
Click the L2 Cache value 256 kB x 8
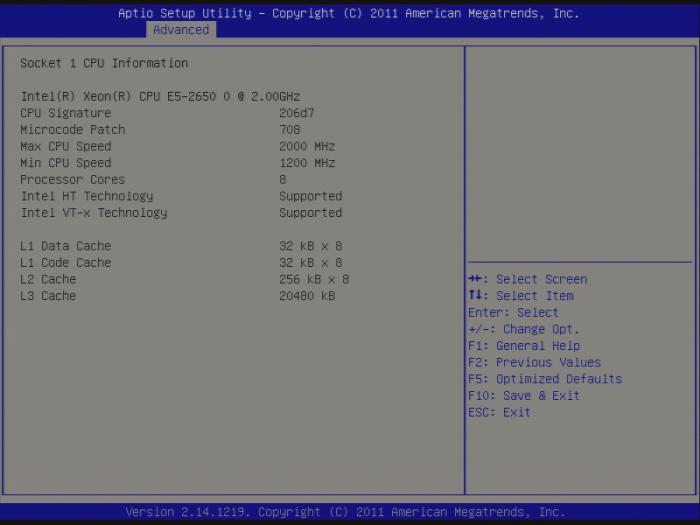(x=314, y=280)
